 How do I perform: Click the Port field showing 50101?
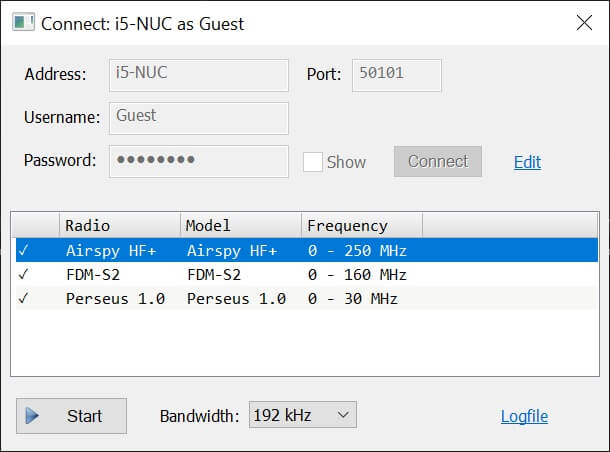pyautogui.click(x=396, y=74)
